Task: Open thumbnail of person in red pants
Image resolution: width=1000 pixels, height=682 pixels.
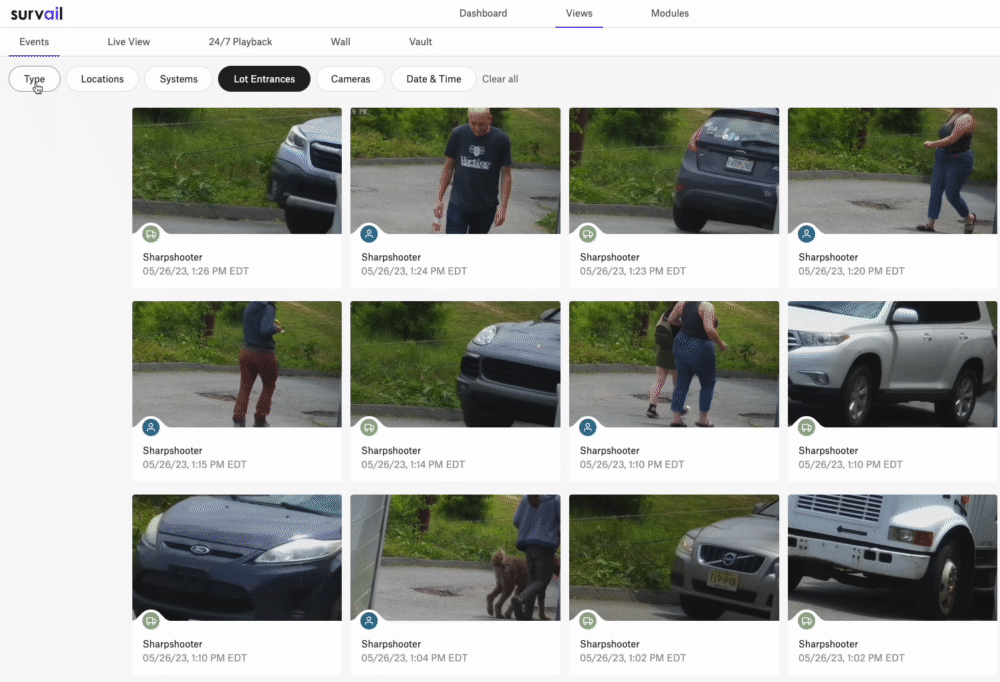Action: click(237, 364)
